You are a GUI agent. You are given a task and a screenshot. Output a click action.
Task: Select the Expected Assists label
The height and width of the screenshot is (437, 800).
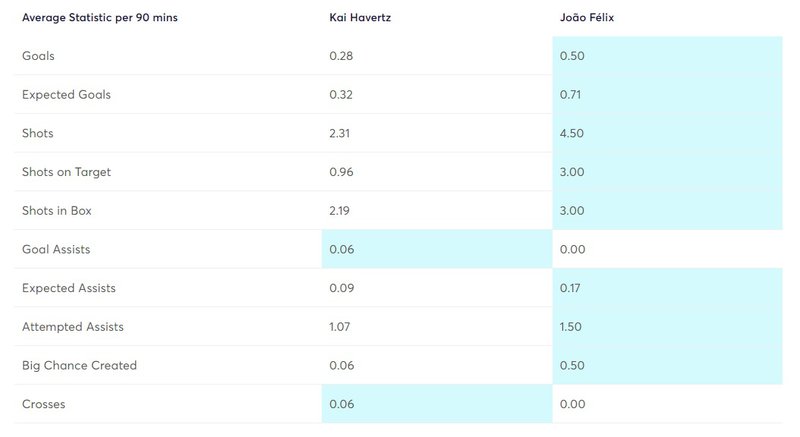pyautogui.click(x=69, y=288)
